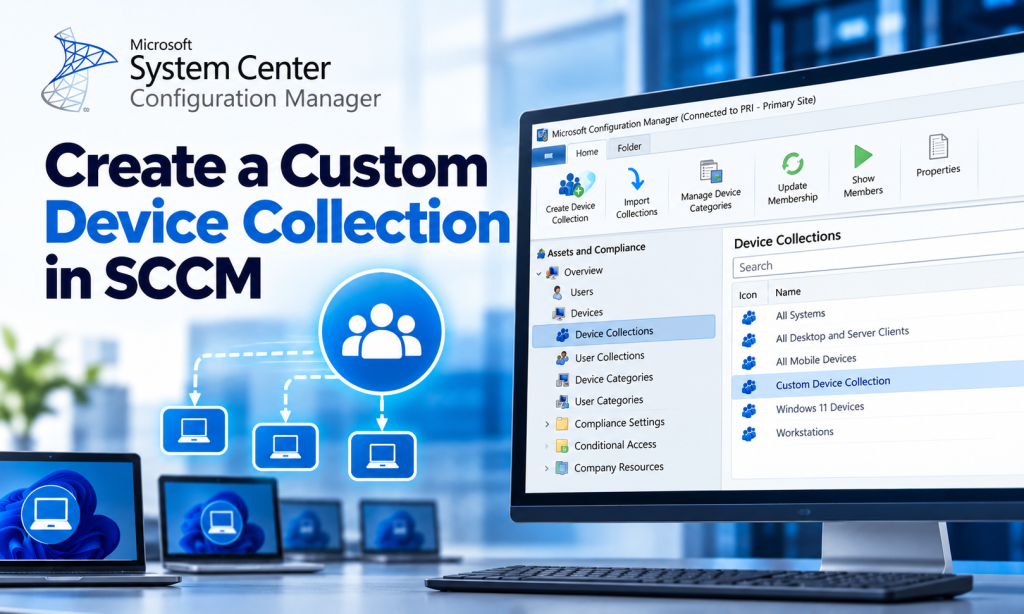Click the Create Device Collection ribbon icon
The image size is (1024, 614).
tap(576, 184)
